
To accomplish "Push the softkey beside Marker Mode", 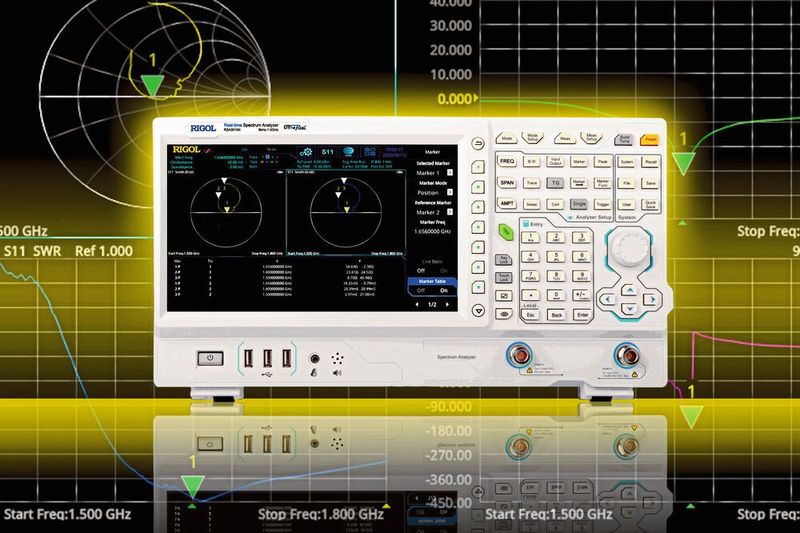I will (x=478, y=187).
